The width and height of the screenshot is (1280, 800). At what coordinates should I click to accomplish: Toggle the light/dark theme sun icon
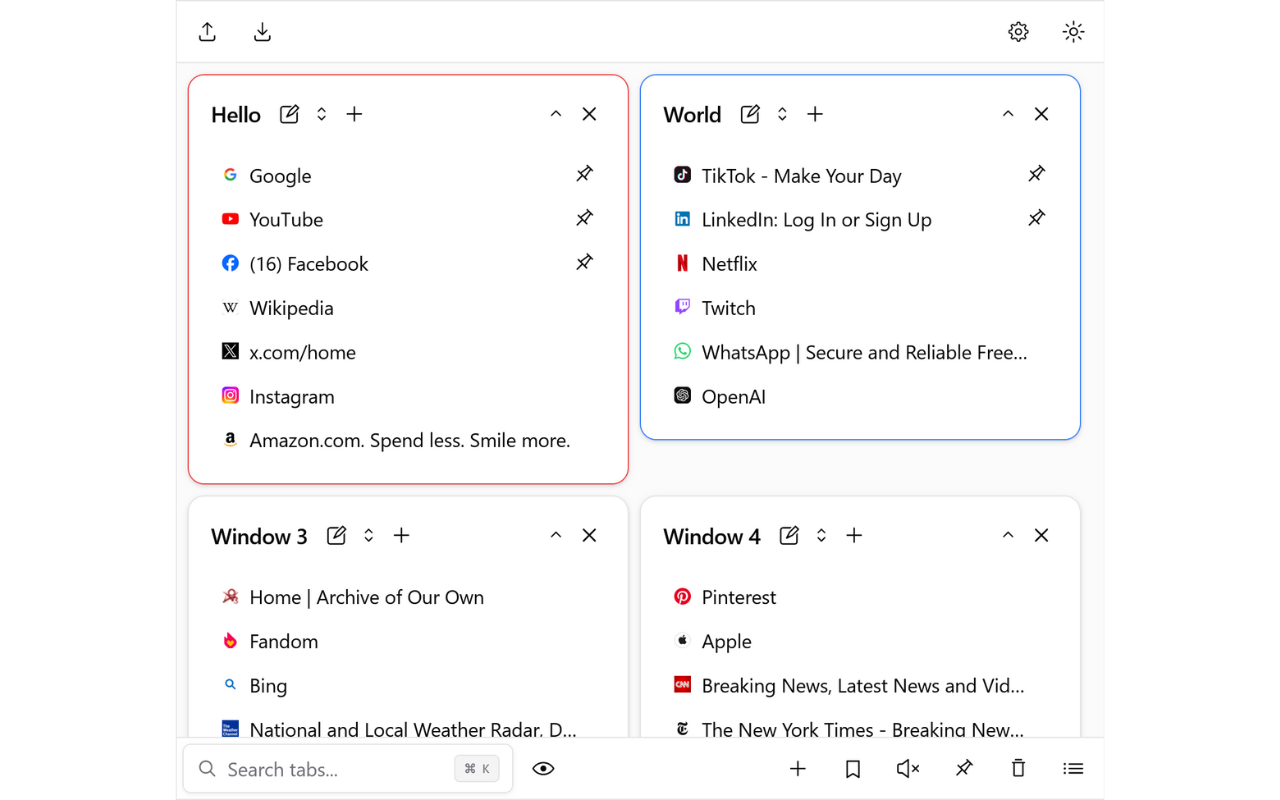pyautogui.click(x=1073, y=32)
